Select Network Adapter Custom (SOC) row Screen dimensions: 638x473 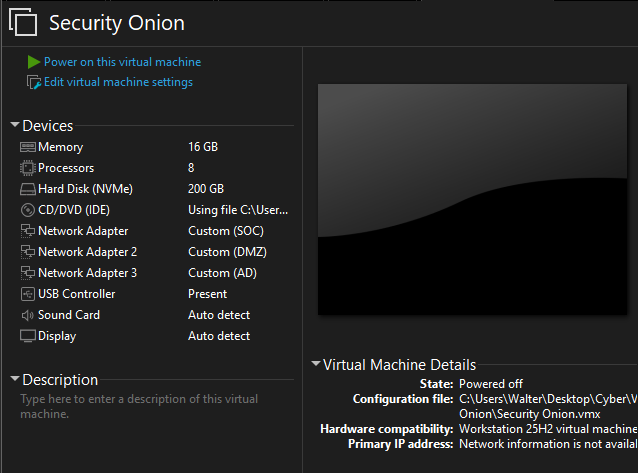[x=150, y=231]
